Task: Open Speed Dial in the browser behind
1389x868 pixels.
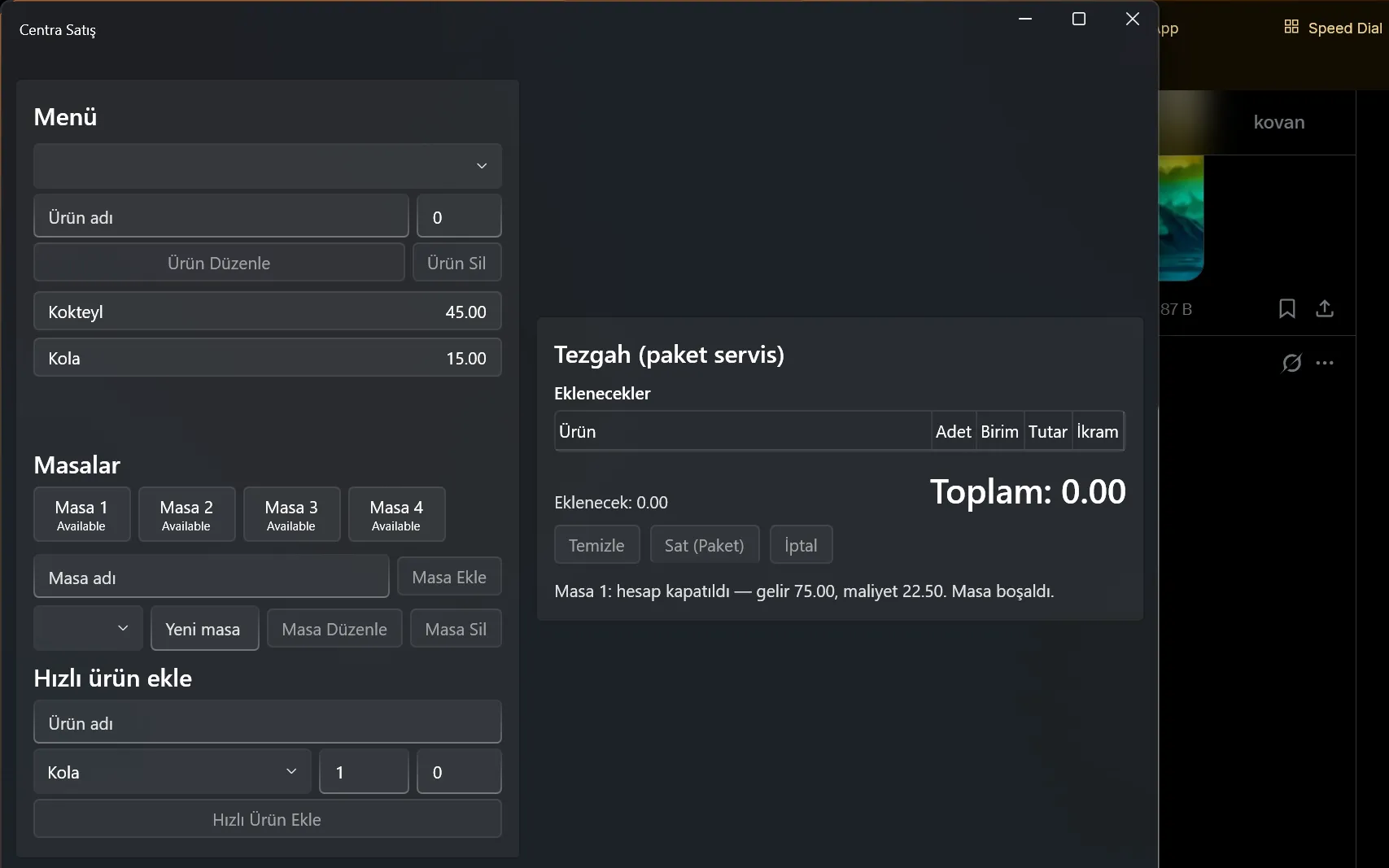Action: [1333, 28]
